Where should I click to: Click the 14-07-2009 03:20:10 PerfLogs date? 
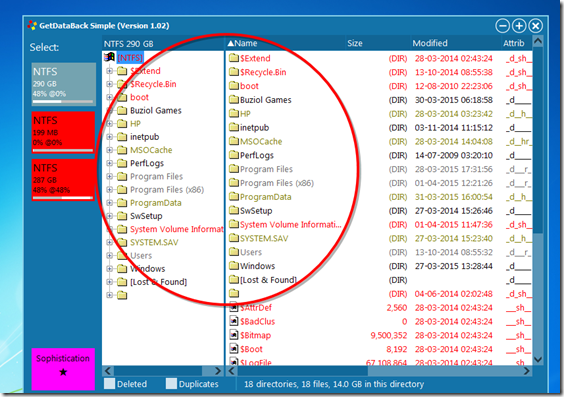tap(454, 155)
